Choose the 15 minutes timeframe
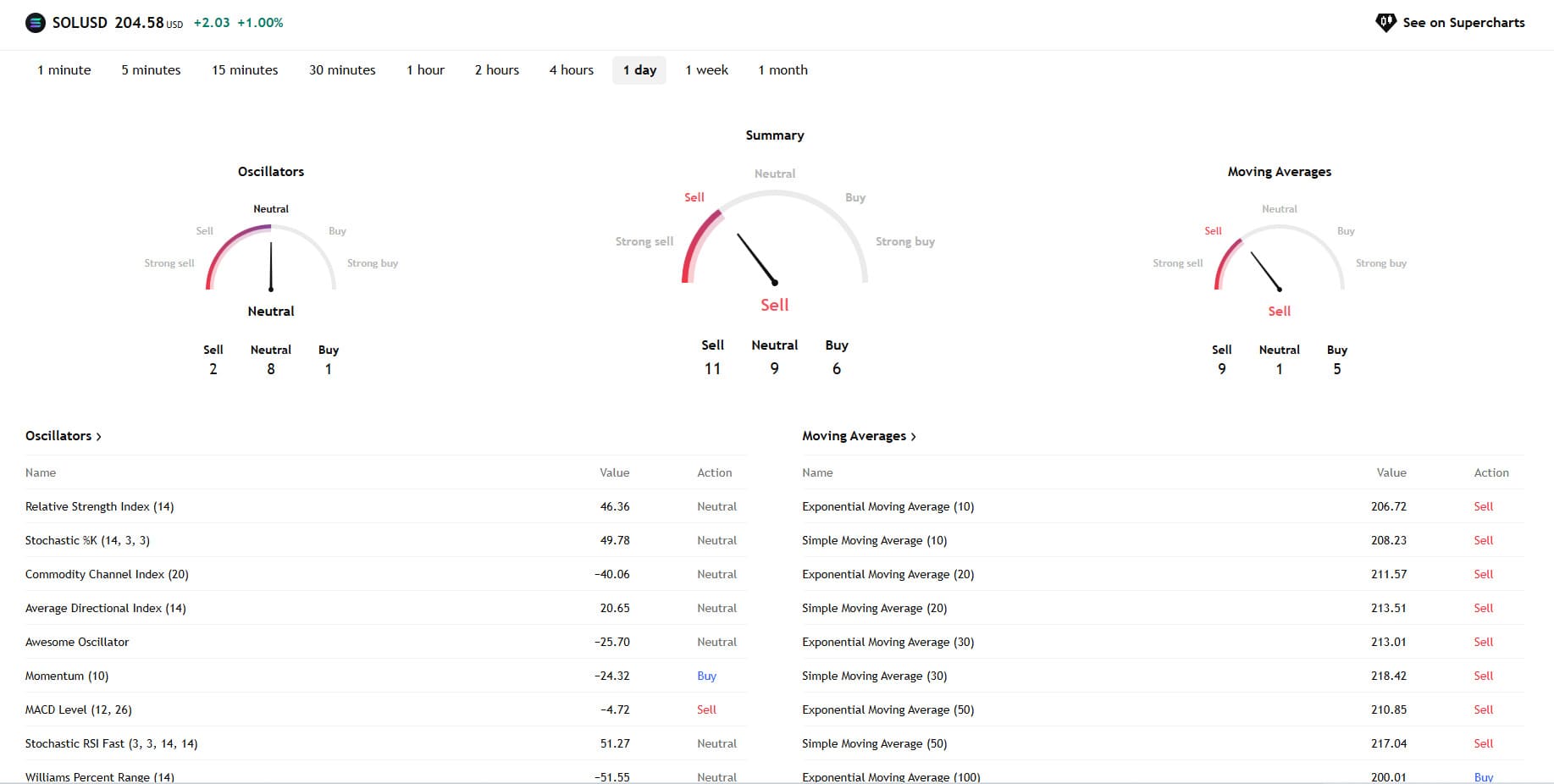The height and width of the screenshot is (784, 1554). coord(245,70)
